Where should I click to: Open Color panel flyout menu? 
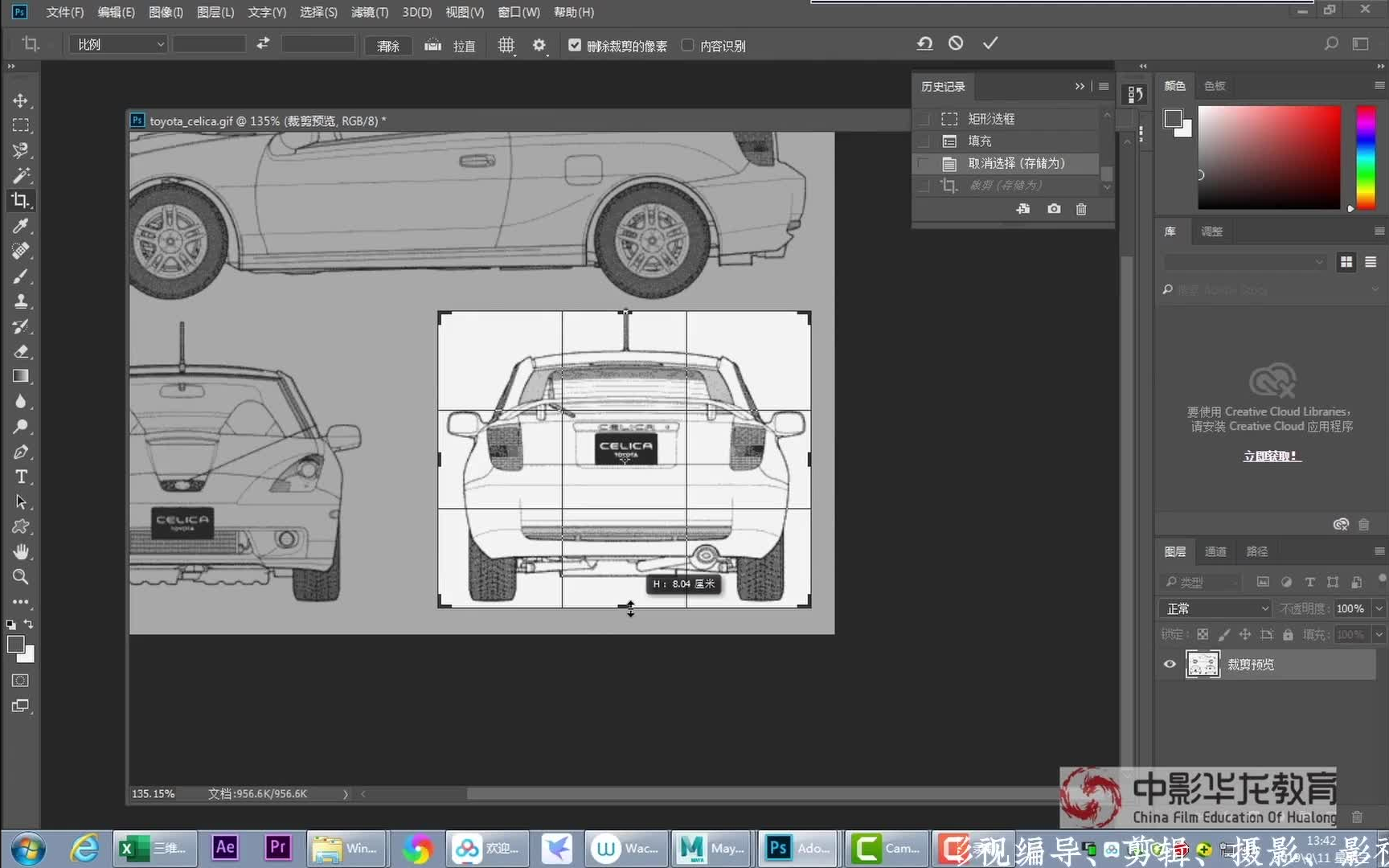(1379, 85)
